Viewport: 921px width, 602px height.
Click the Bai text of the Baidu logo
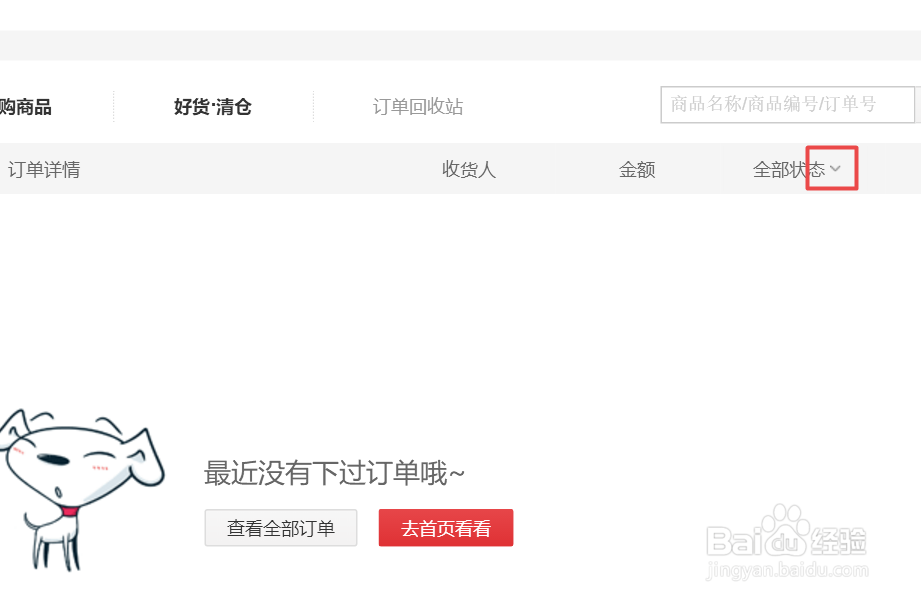pyautogui.click(x=734, y=541)
